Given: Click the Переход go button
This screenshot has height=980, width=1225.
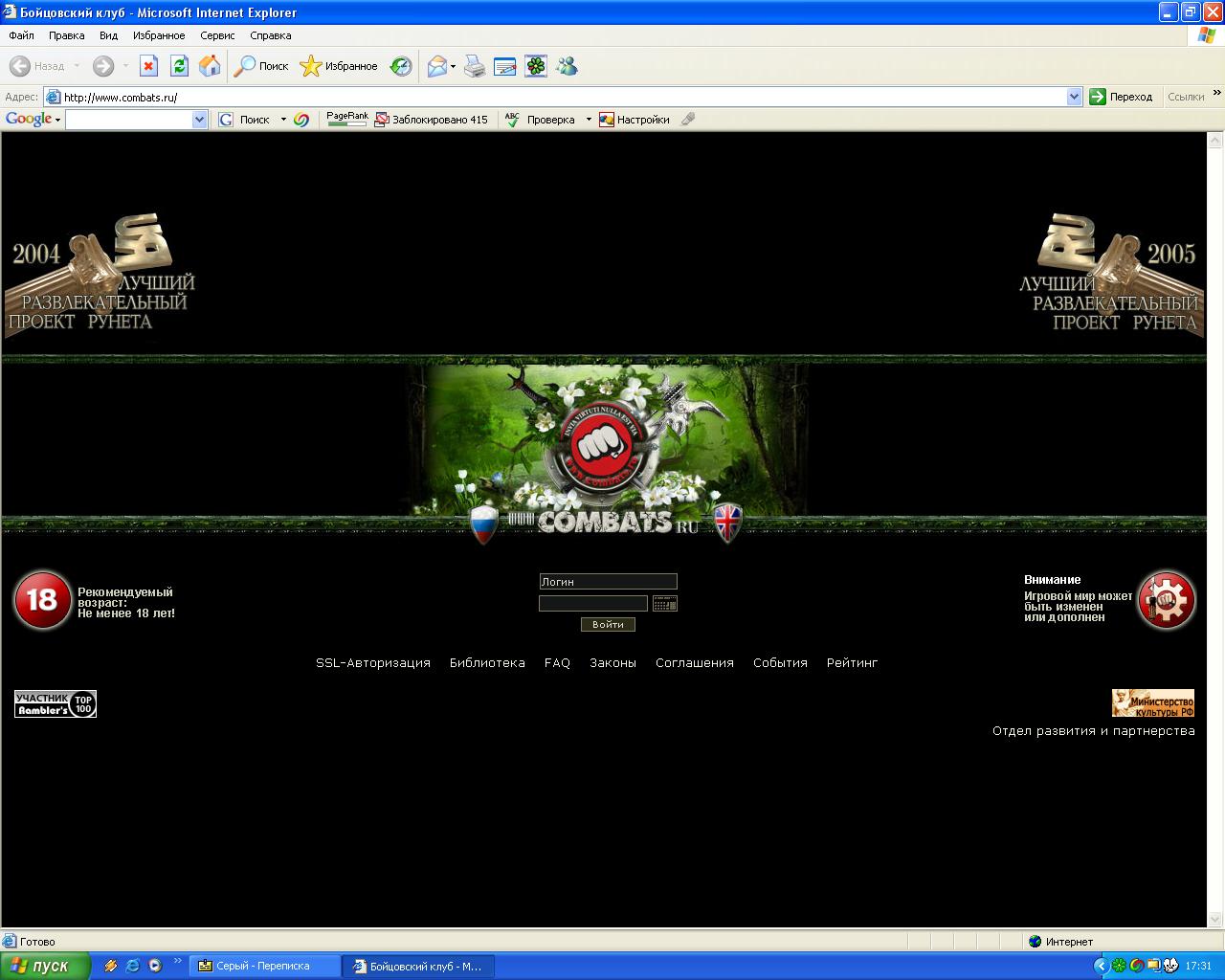Looking at the screenshot, I should coord(1122,97).
